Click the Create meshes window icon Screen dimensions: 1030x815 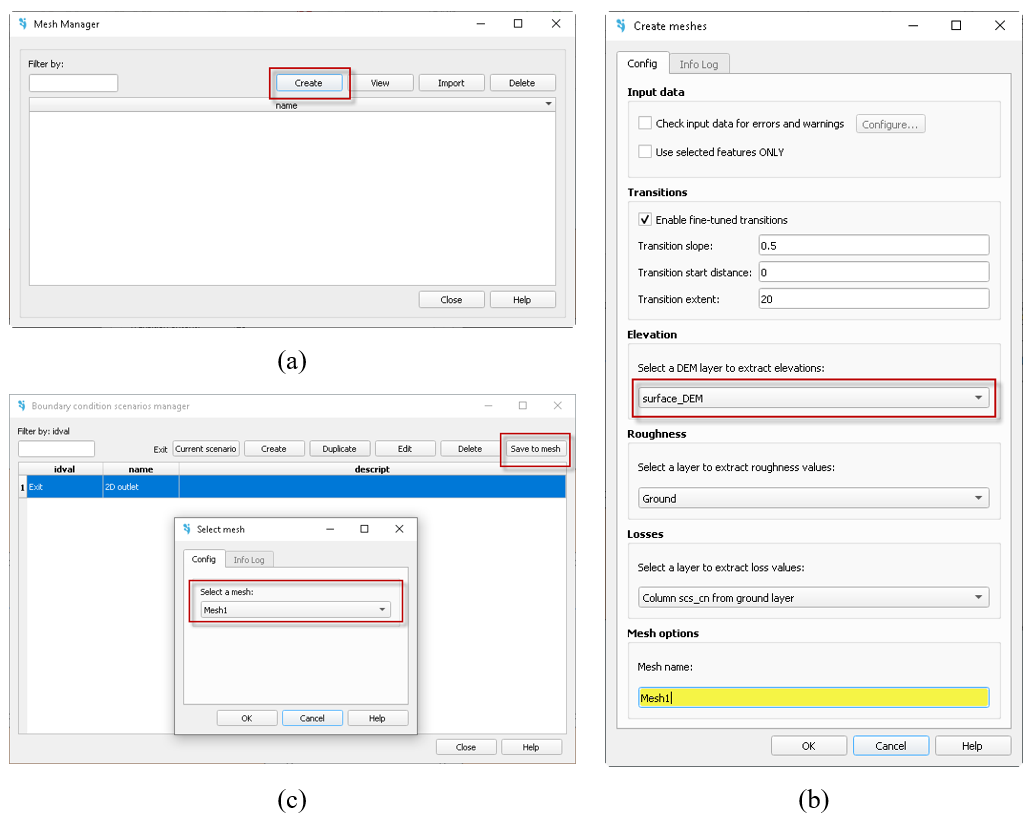coord(621,26)
